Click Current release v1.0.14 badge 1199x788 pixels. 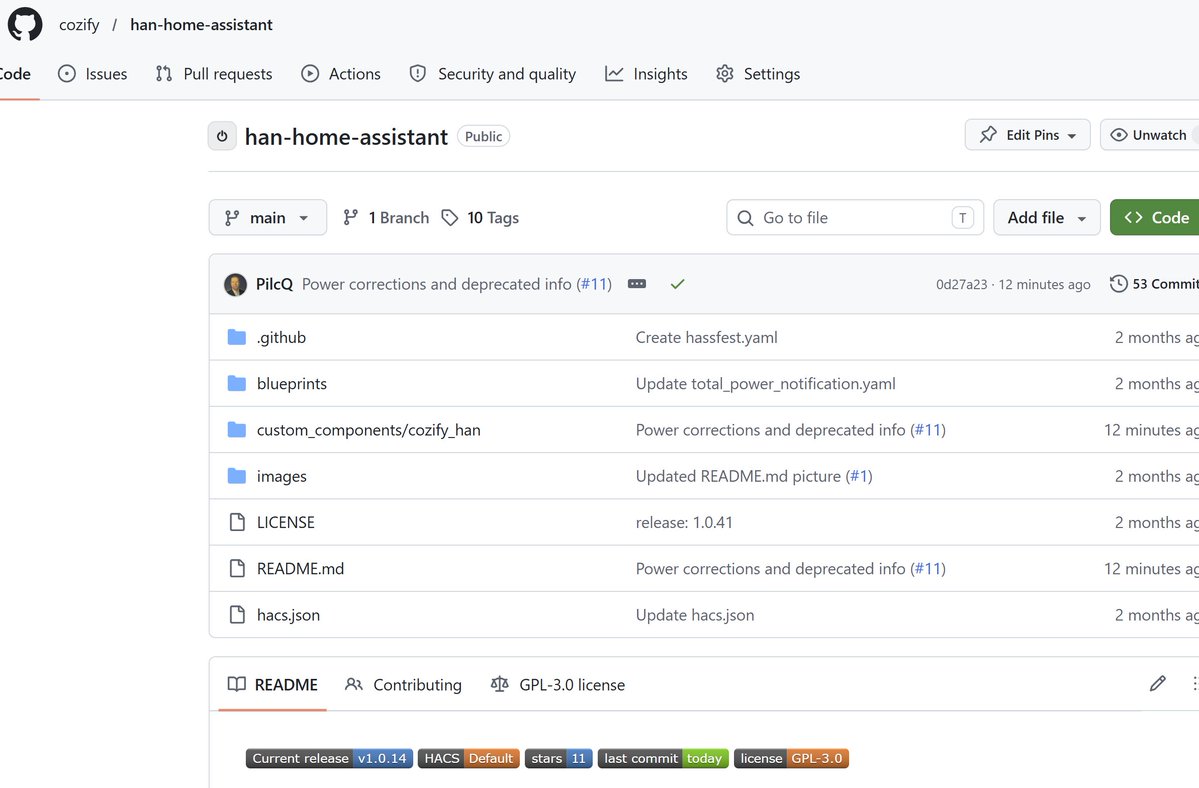(x=330, y=758)
